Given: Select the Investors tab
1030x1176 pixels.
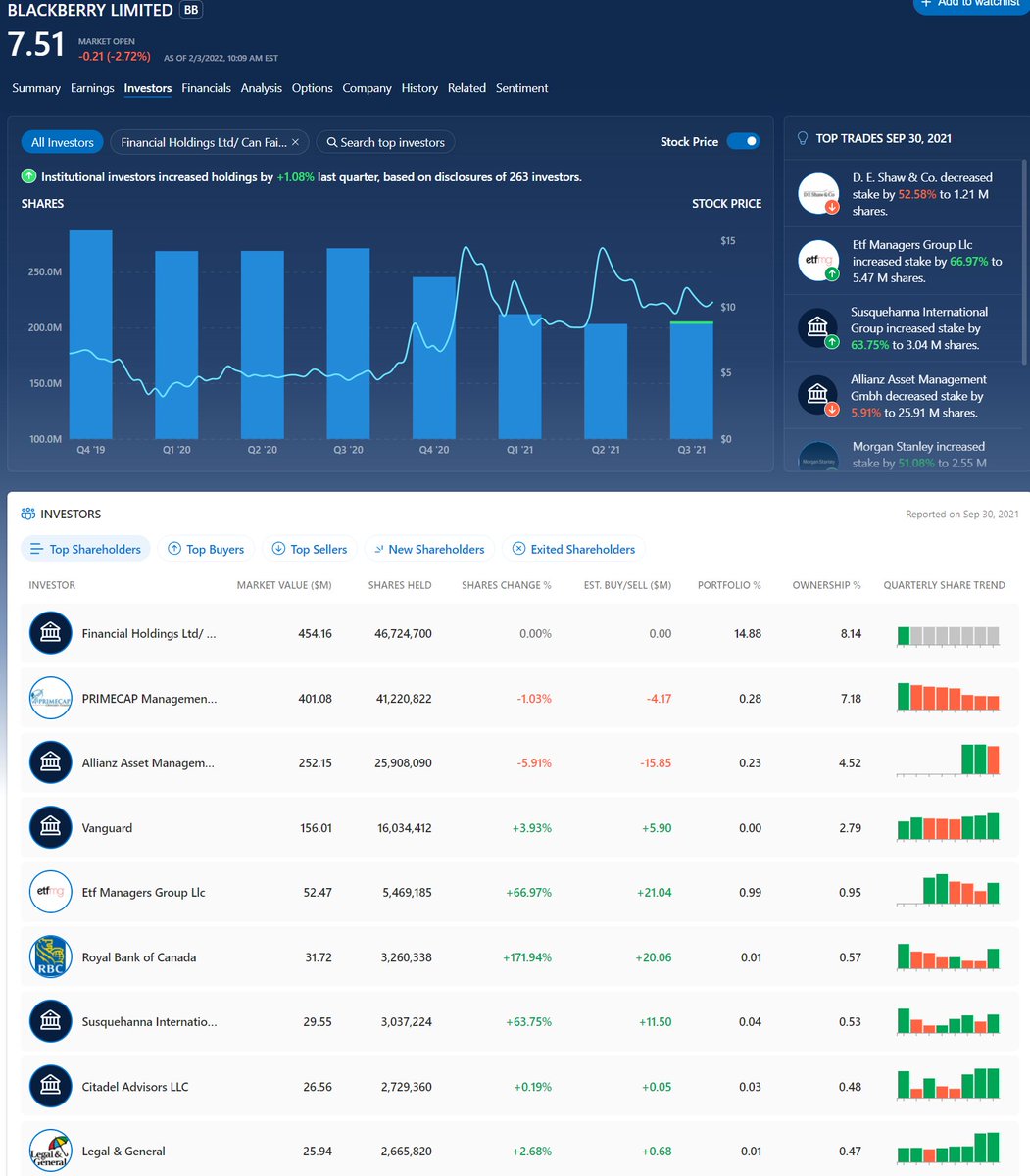Looking at the screenshot, I should [x=148, y=88].
